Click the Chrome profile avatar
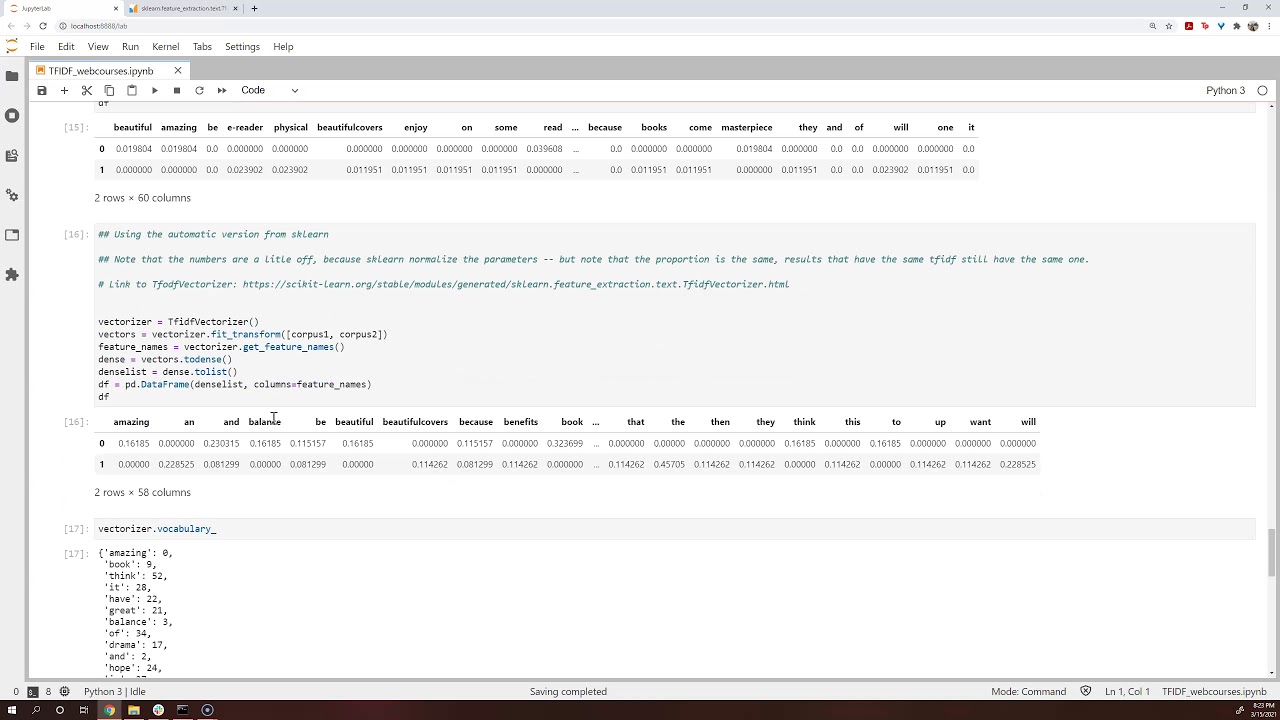 (1252, 26)
